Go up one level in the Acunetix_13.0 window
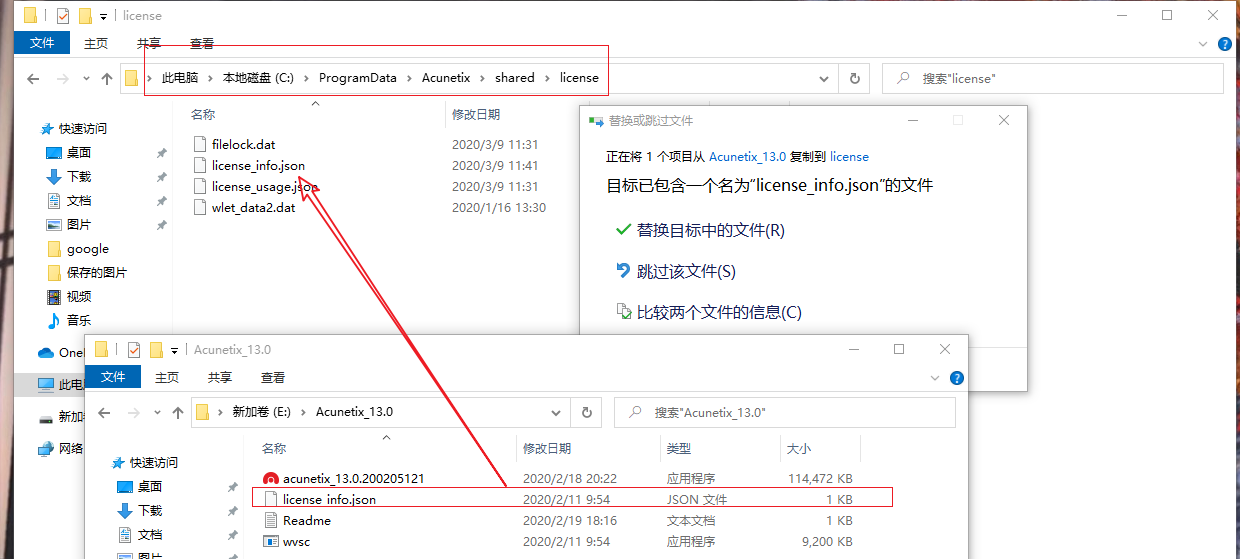The height and width of the screenshot is (559, 1240). [178, 412]
